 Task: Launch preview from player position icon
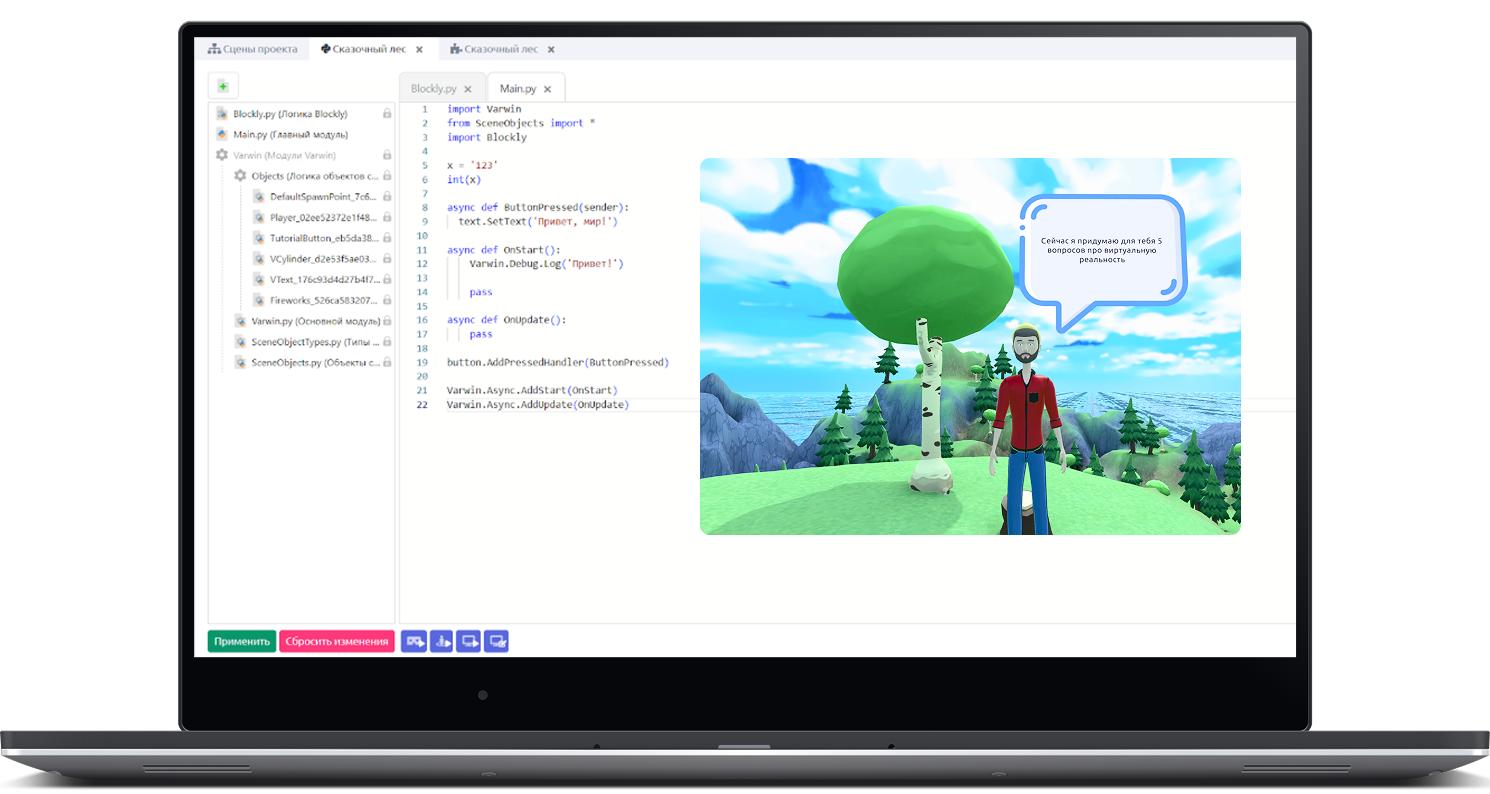[x=441, y=641]
